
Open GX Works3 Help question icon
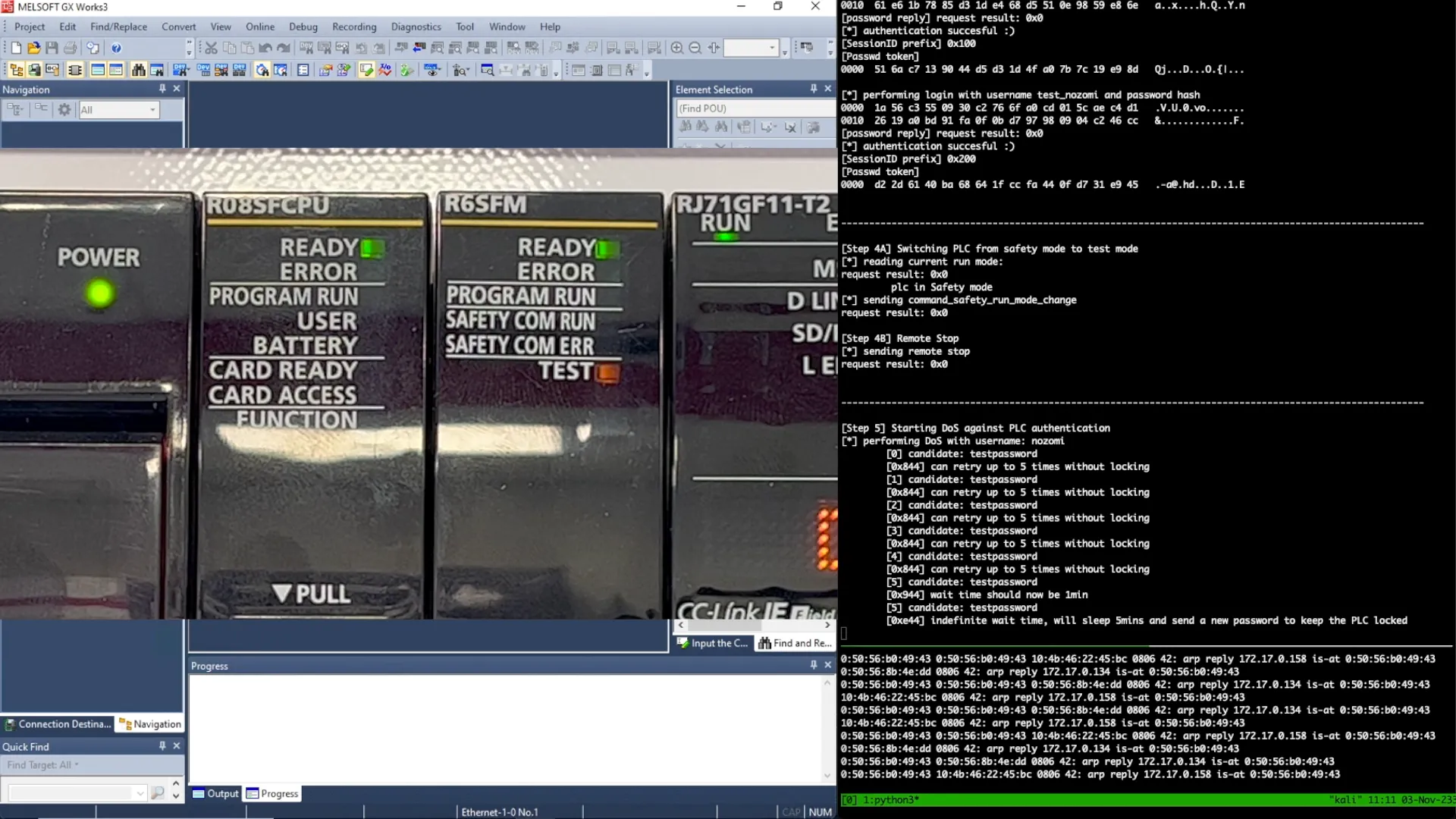tap(116, 48)
